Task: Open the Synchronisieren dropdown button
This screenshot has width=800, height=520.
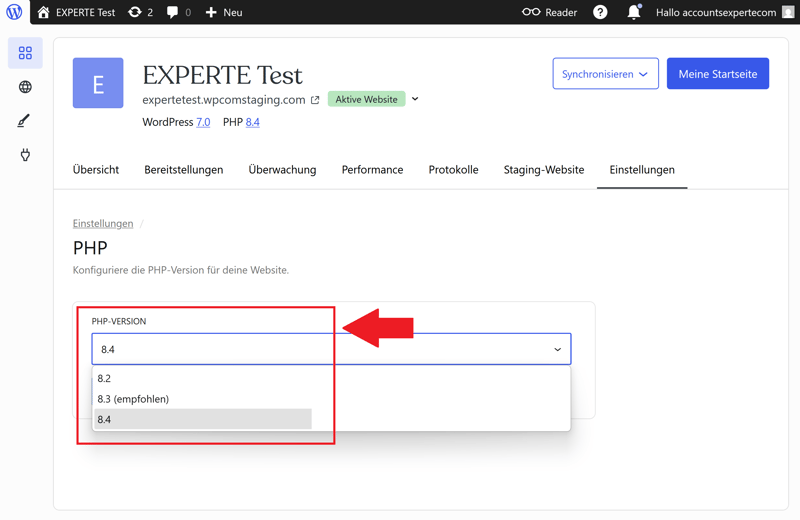Action: click(605, 73)
